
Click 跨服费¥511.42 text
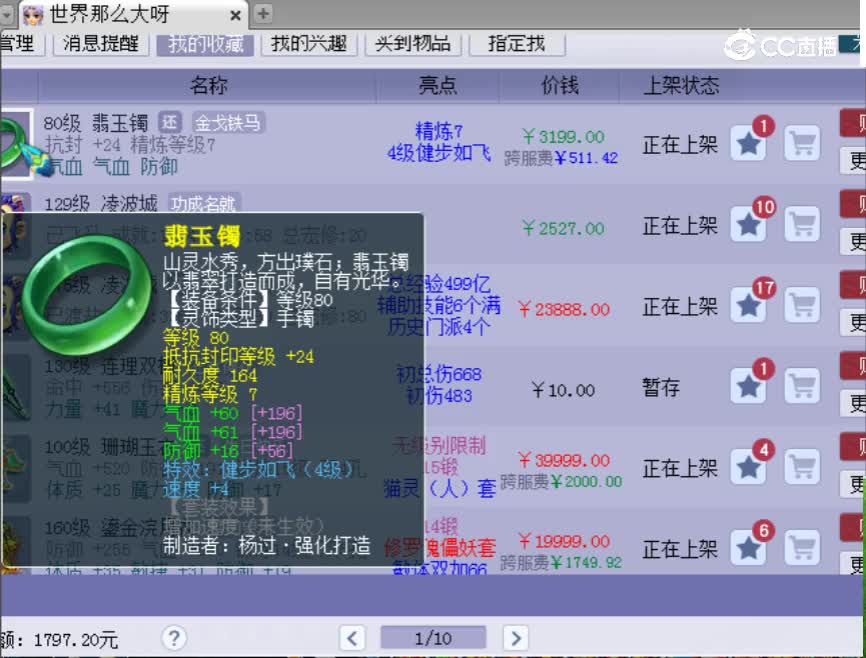pos(561,159)
